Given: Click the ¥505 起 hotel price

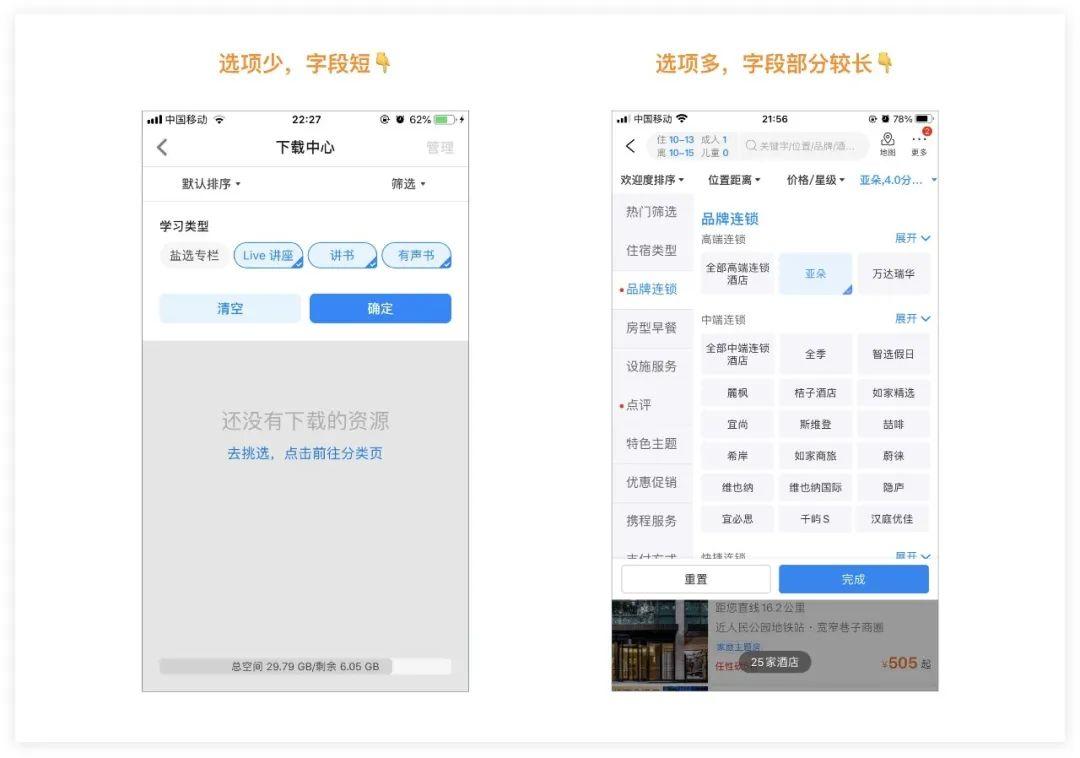Looking at the screenshot, I should pos(906,664).
